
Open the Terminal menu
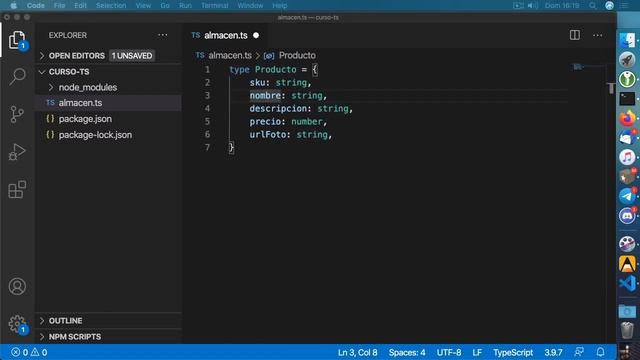tap(215, 5)
